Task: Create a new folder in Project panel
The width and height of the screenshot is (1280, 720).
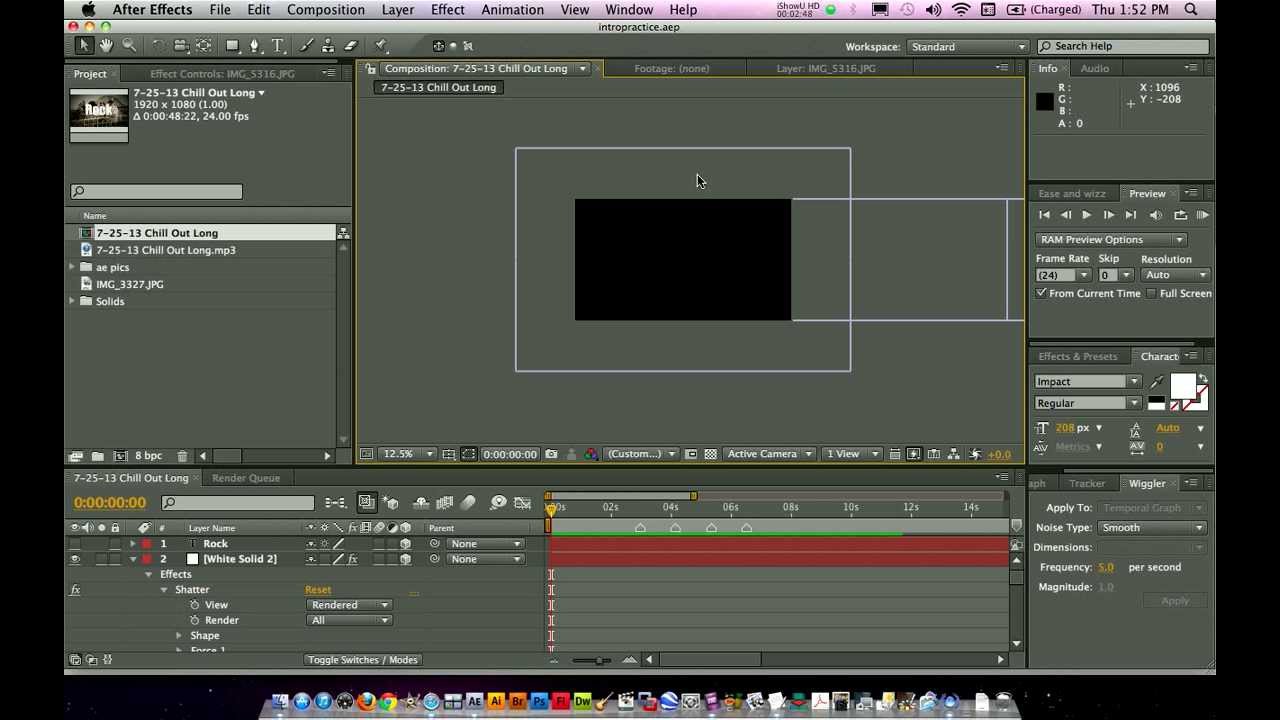Action: (x=98, y=456)
